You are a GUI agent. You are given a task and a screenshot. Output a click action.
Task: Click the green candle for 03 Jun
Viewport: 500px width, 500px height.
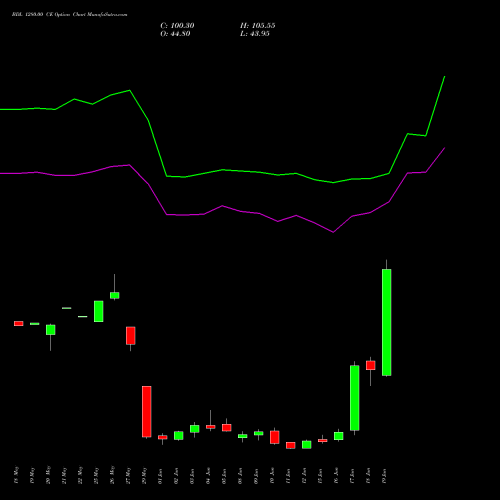click(x=195, y=429)
